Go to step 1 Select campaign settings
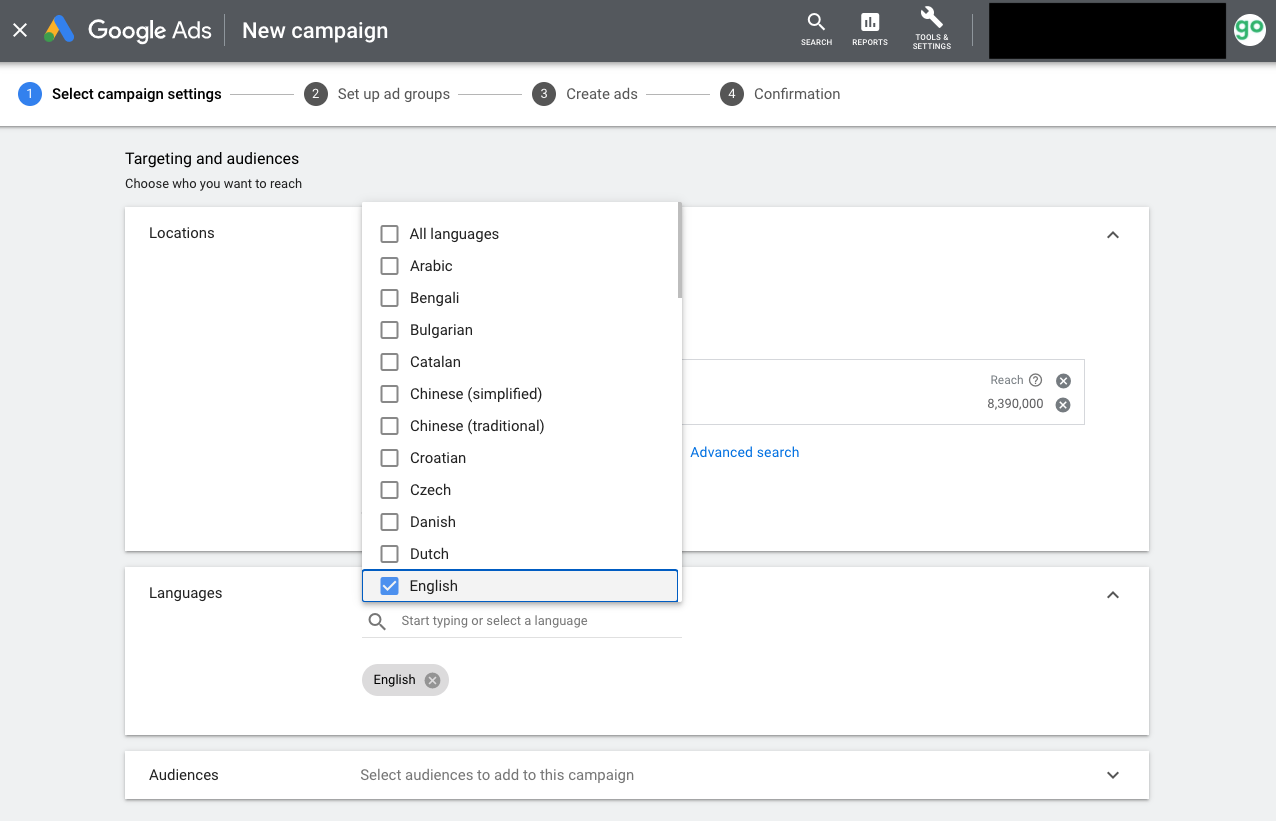 click(x=120, y=94)
